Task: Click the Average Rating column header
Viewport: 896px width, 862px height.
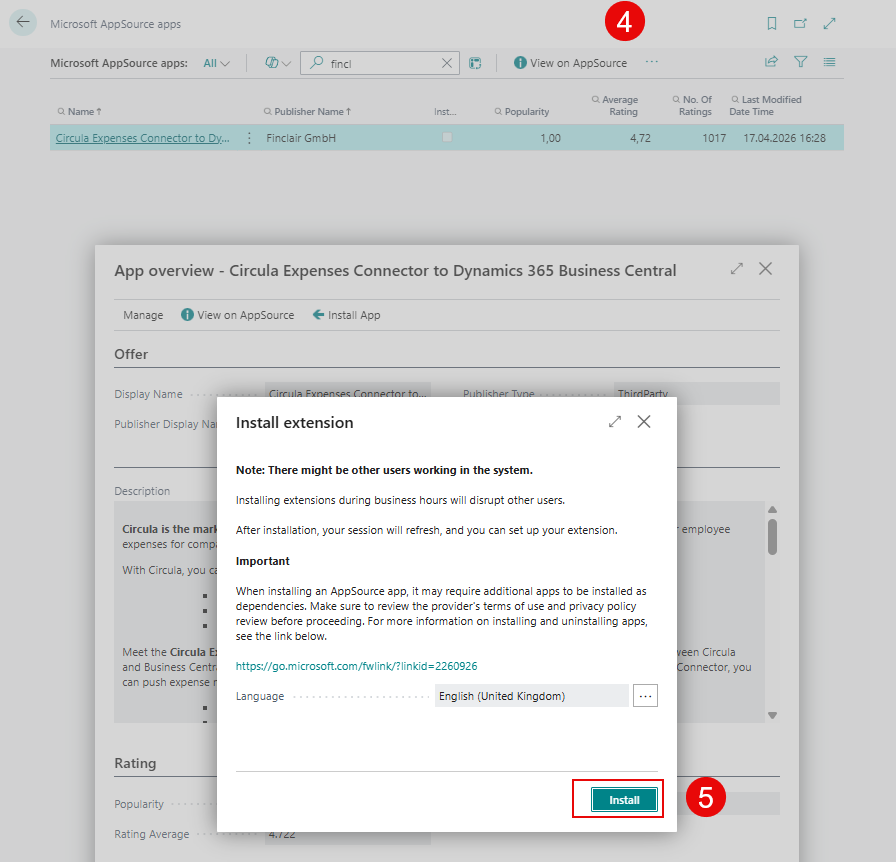Action: pos(615,106)
